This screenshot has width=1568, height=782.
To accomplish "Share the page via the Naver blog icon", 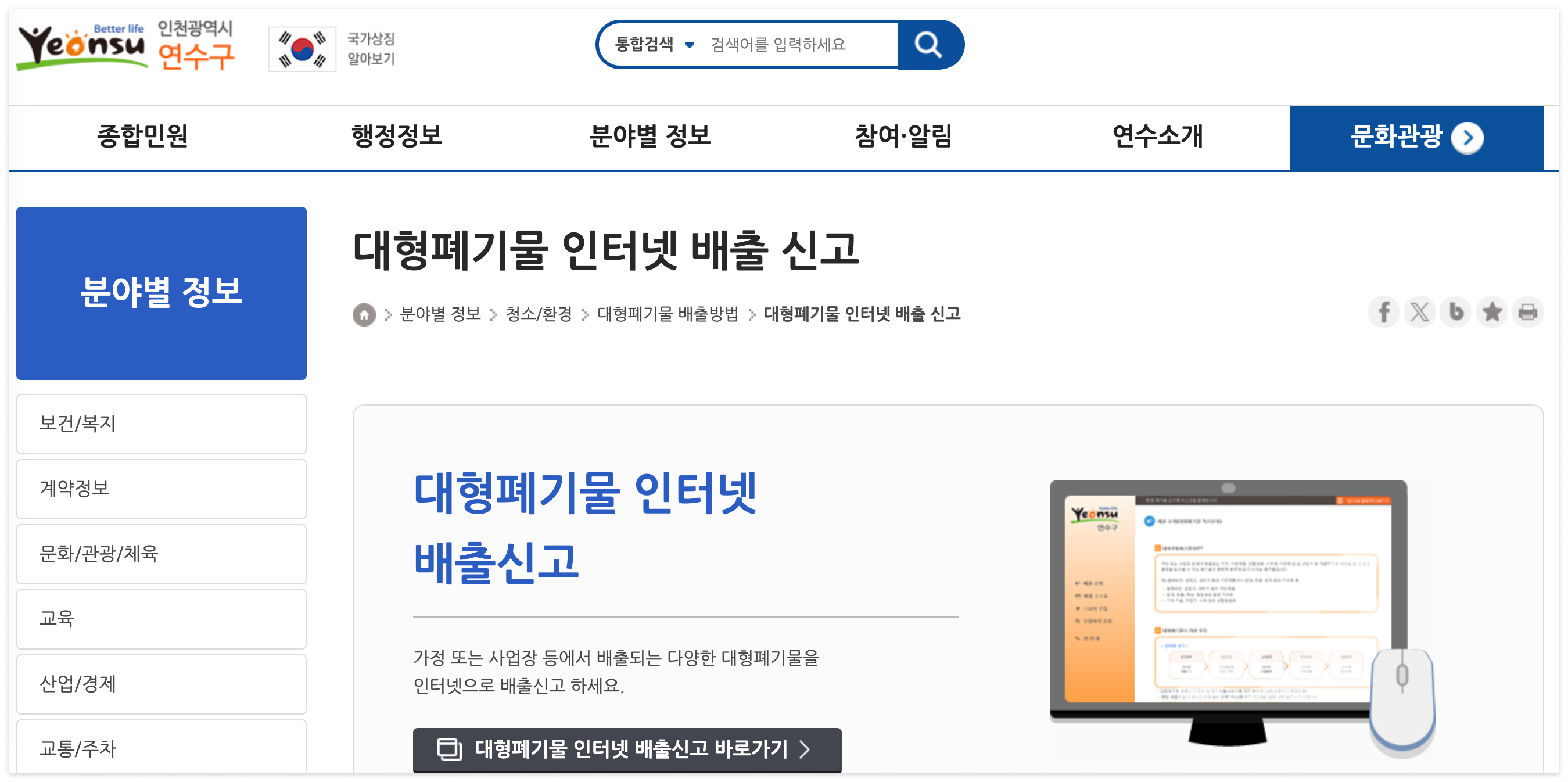I will [1456, 312].
